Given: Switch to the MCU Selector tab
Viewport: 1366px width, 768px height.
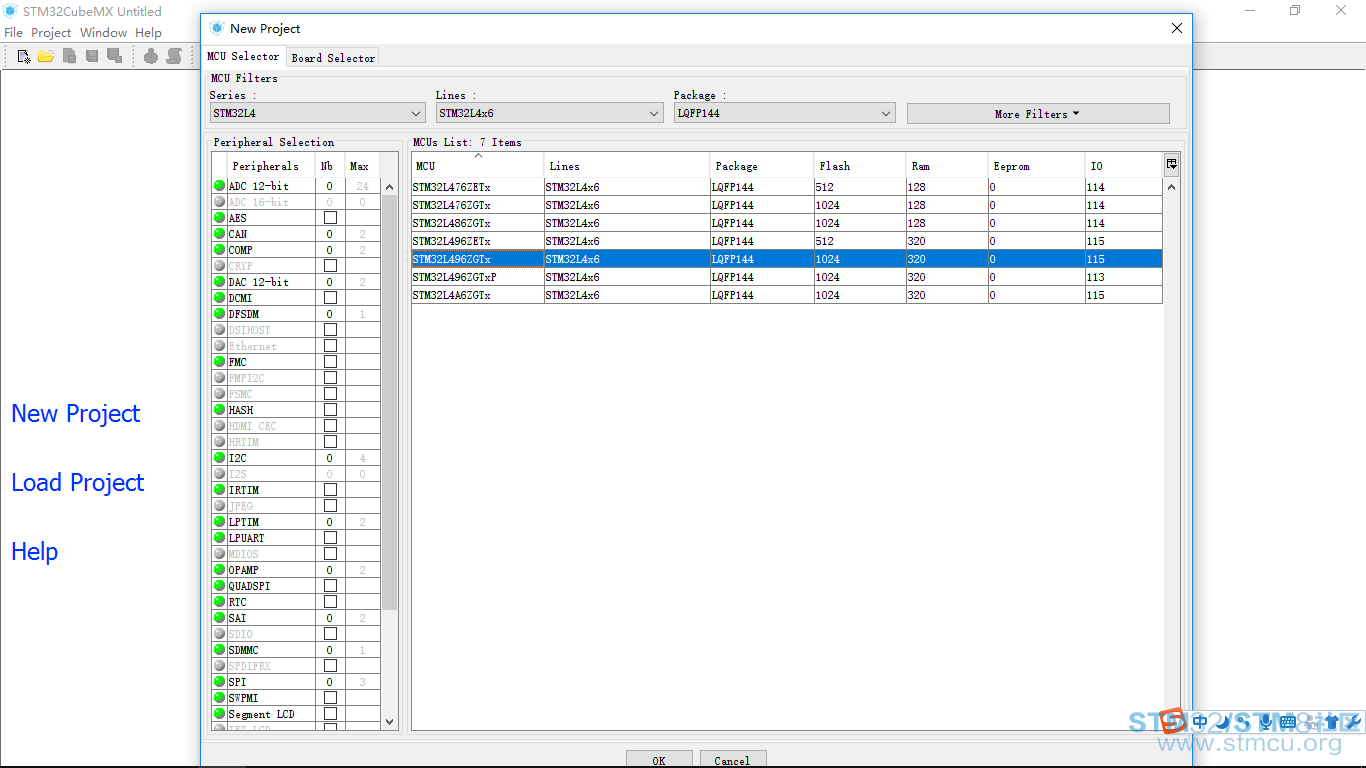Looking at the screenshot, I should click(243, 57).
